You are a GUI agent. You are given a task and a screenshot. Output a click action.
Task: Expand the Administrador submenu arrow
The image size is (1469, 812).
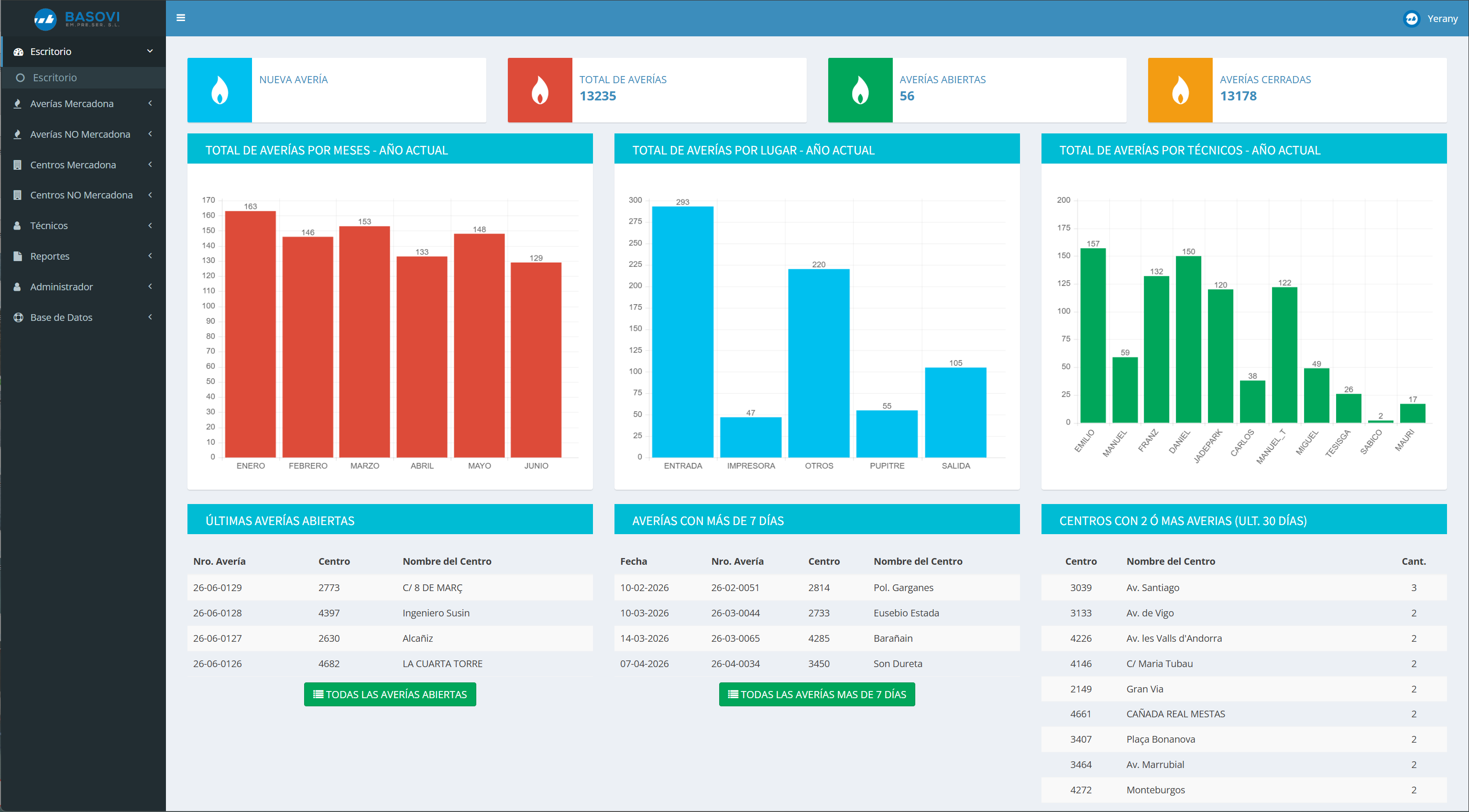[150, 287]
